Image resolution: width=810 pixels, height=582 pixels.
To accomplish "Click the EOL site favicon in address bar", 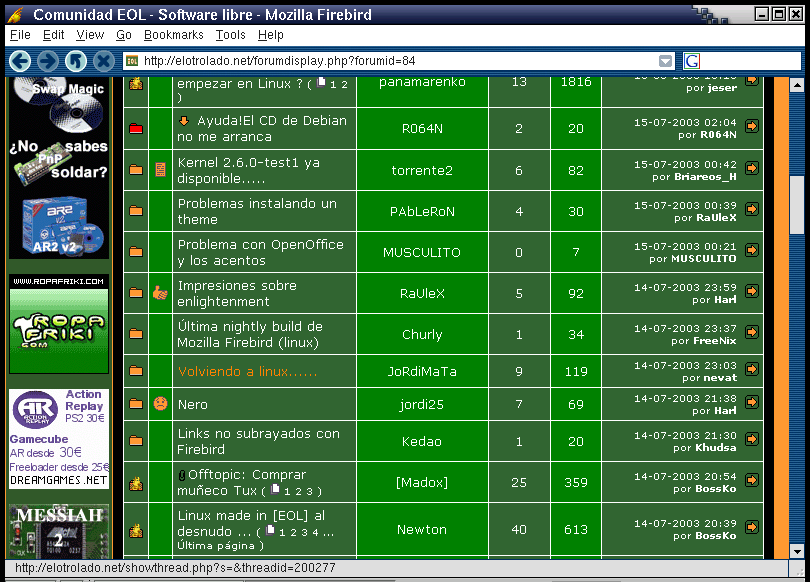I will (x=132, y=61).
